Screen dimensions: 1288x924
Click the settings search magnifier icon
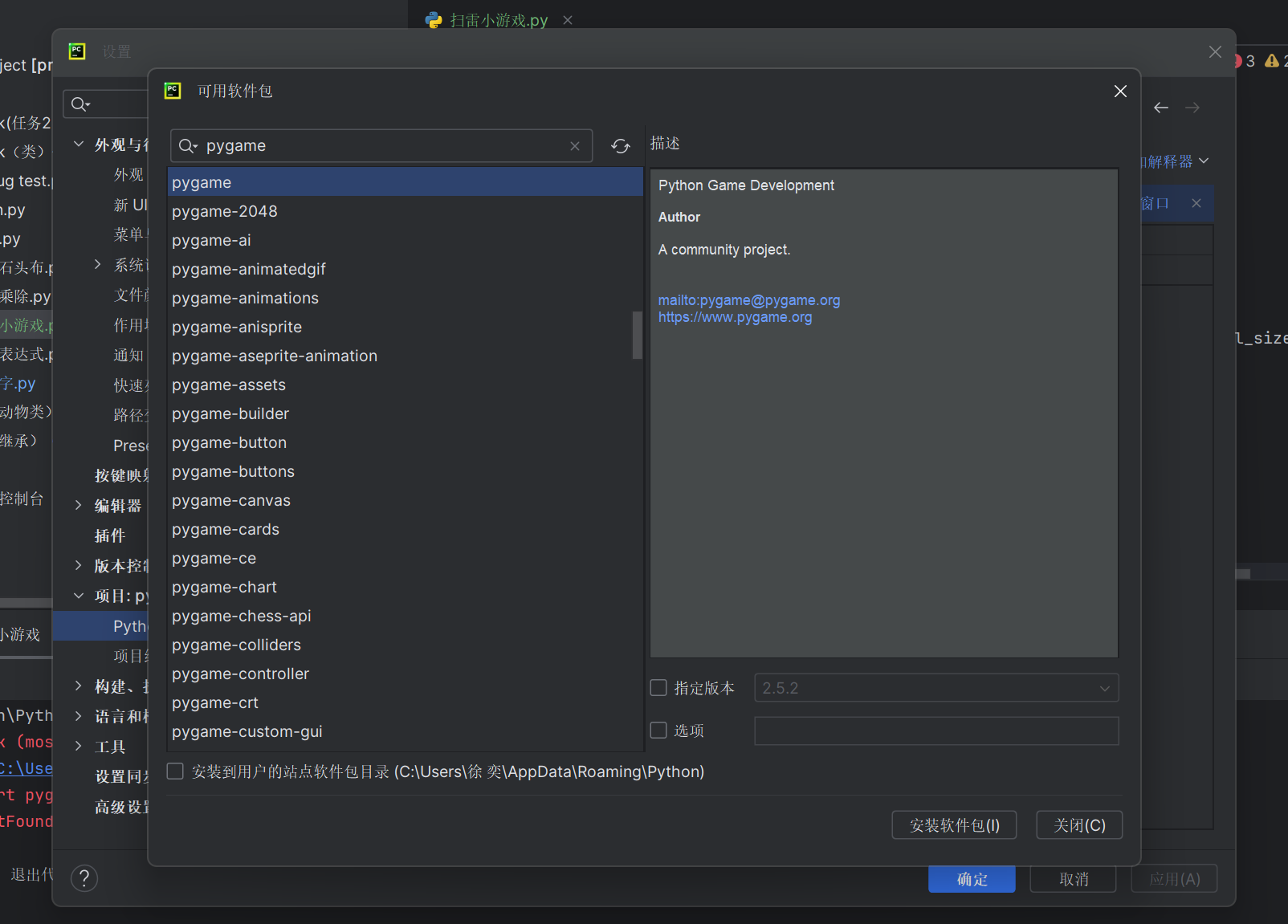(x=80, y=104)
